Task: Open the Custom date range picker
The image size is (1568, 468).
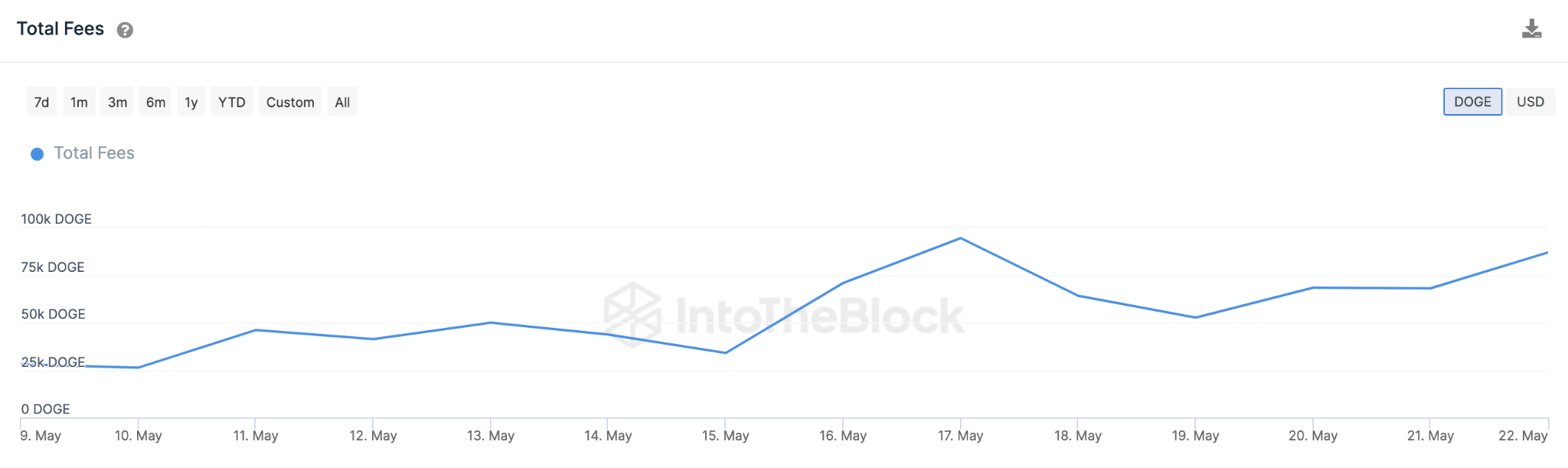Action: click(290, 102)
